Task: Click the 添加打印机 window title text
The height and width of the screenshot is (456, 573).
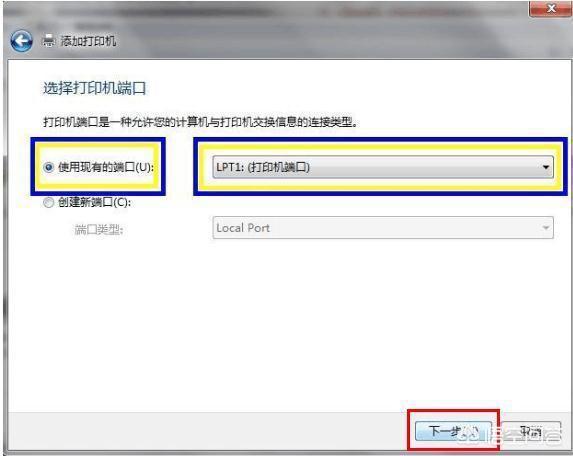Action: (x=88, y=41)
